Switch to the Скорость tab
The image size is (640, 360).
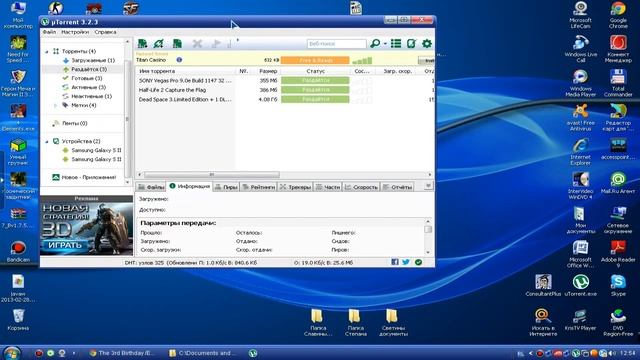pos(361,187)
